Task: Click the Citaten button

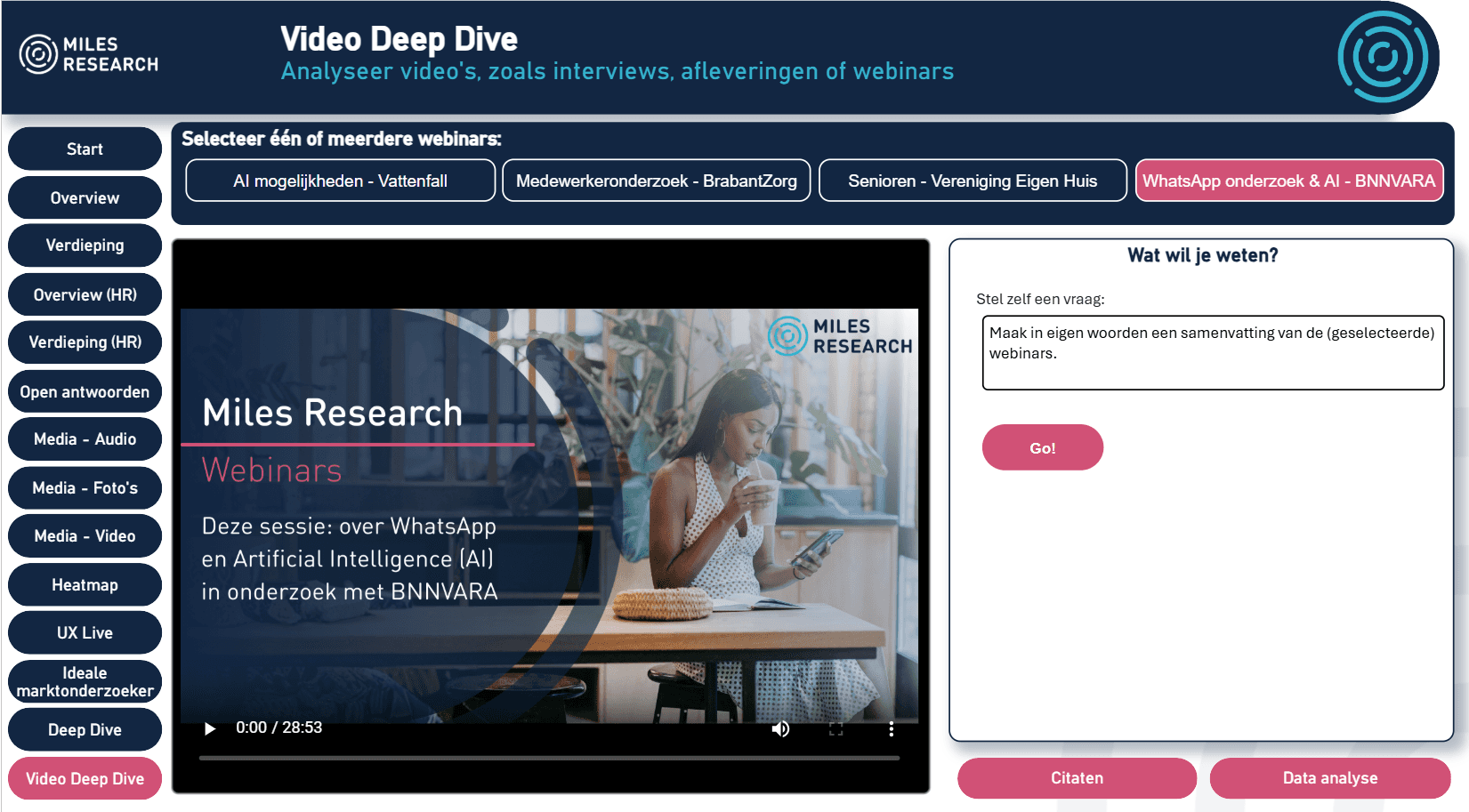Action: pos(1077,778)
